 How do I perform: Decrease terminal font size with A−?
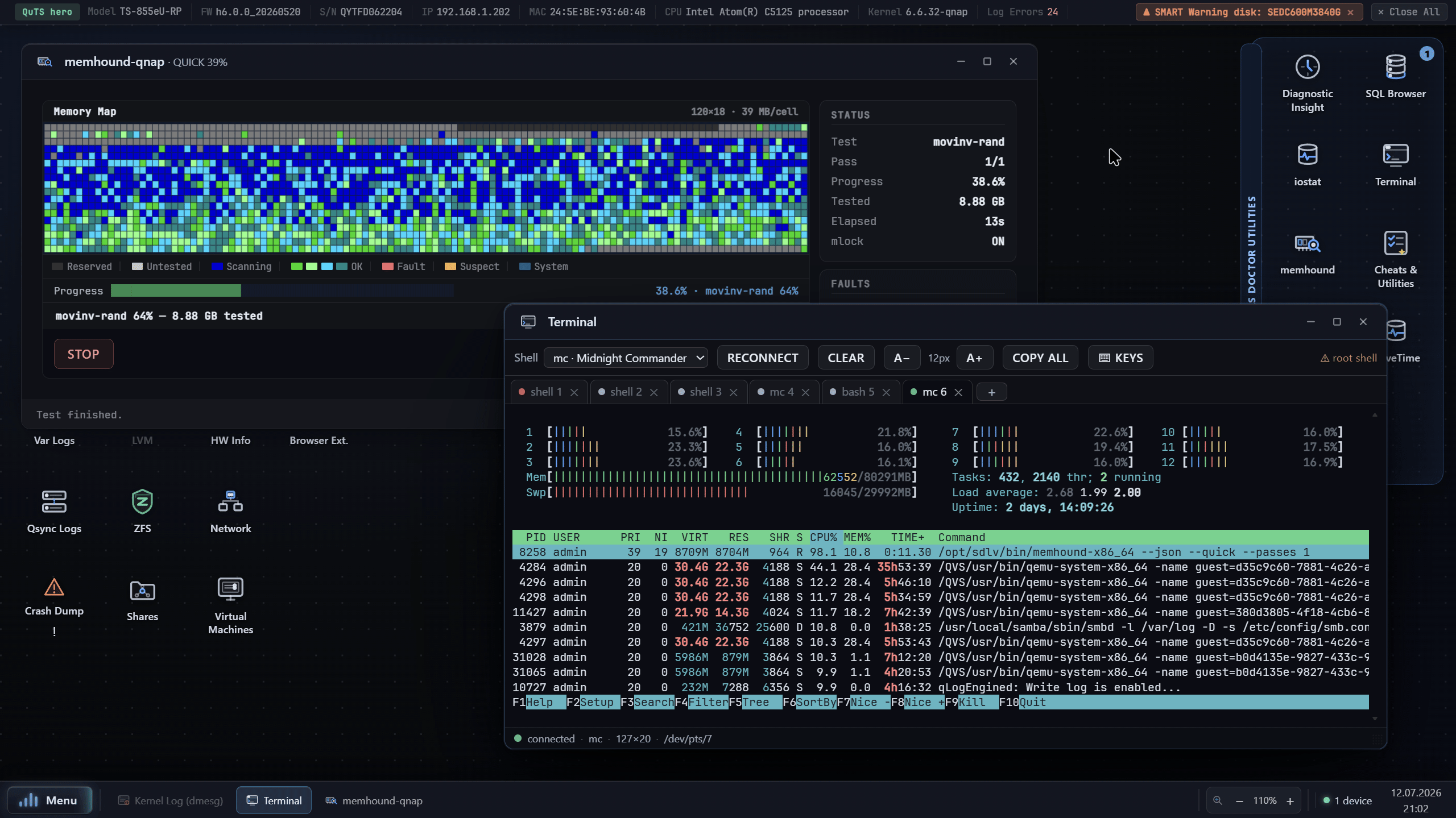(901, 358)
